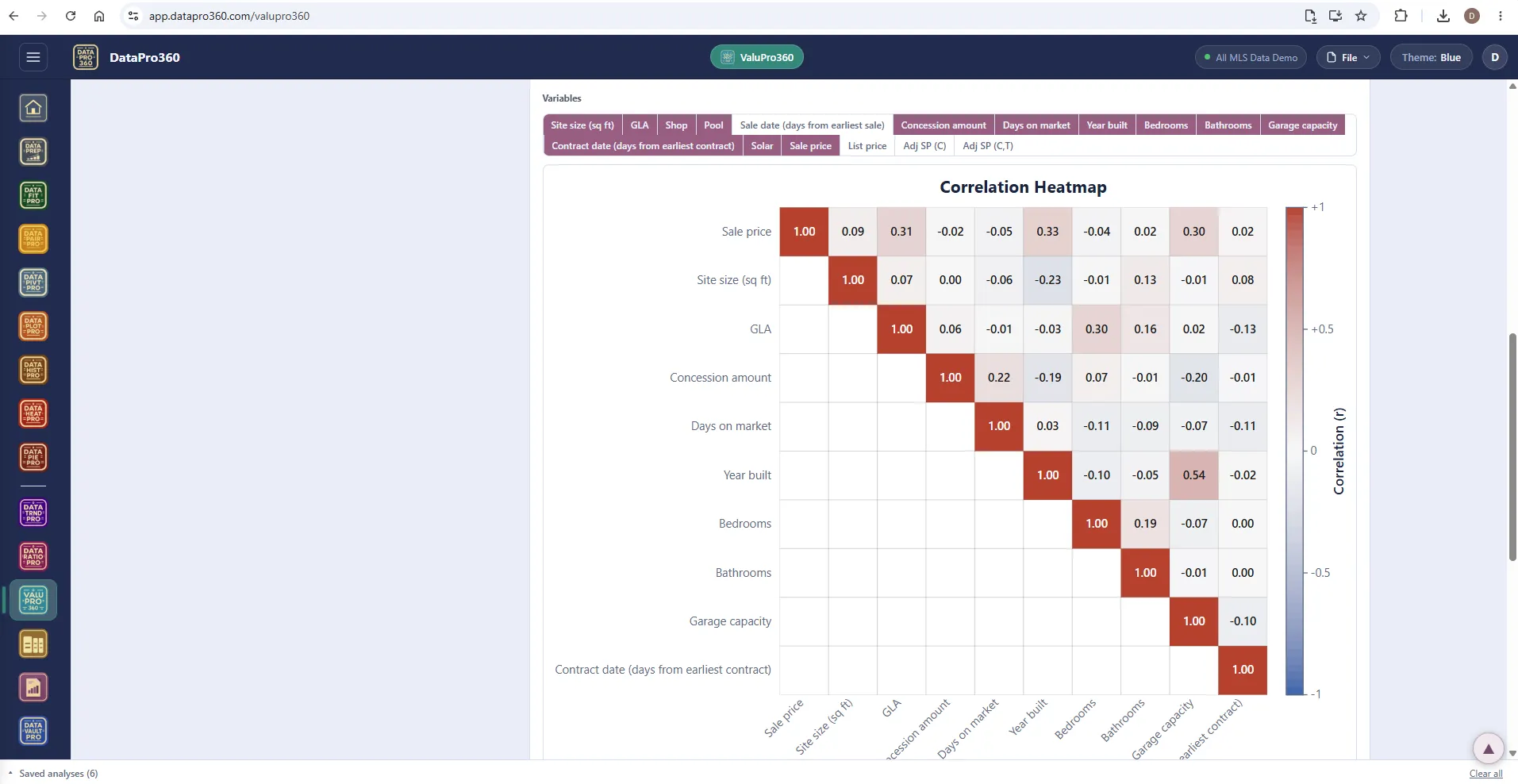Toggle Concession amount variable chip
Screen dimensions: 1518x784
(943, 125)
